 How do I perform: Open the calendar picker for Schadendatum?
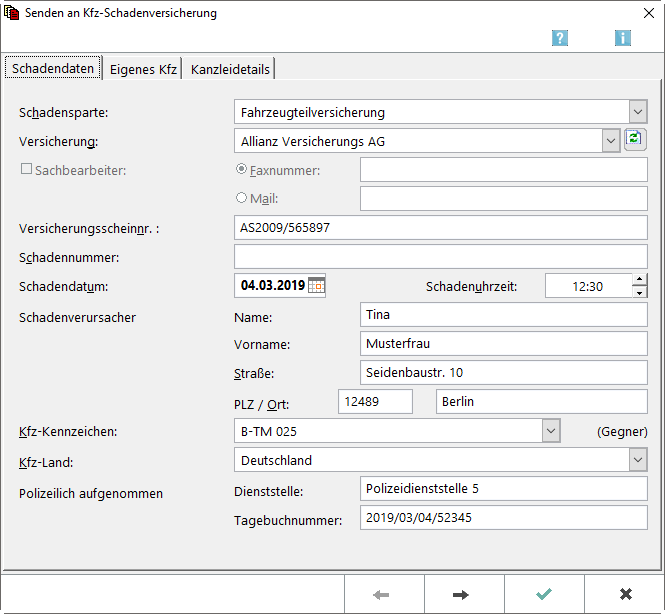click(x=316, y=286)
